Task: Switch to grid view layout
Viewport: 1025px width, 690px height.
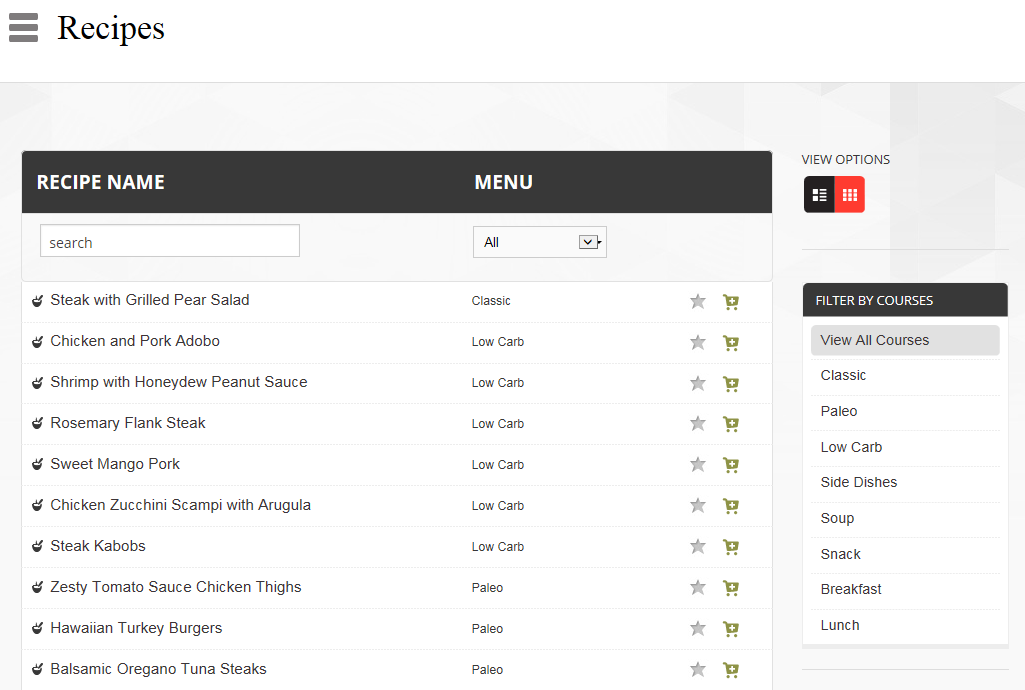Action: tap(849, 195)
